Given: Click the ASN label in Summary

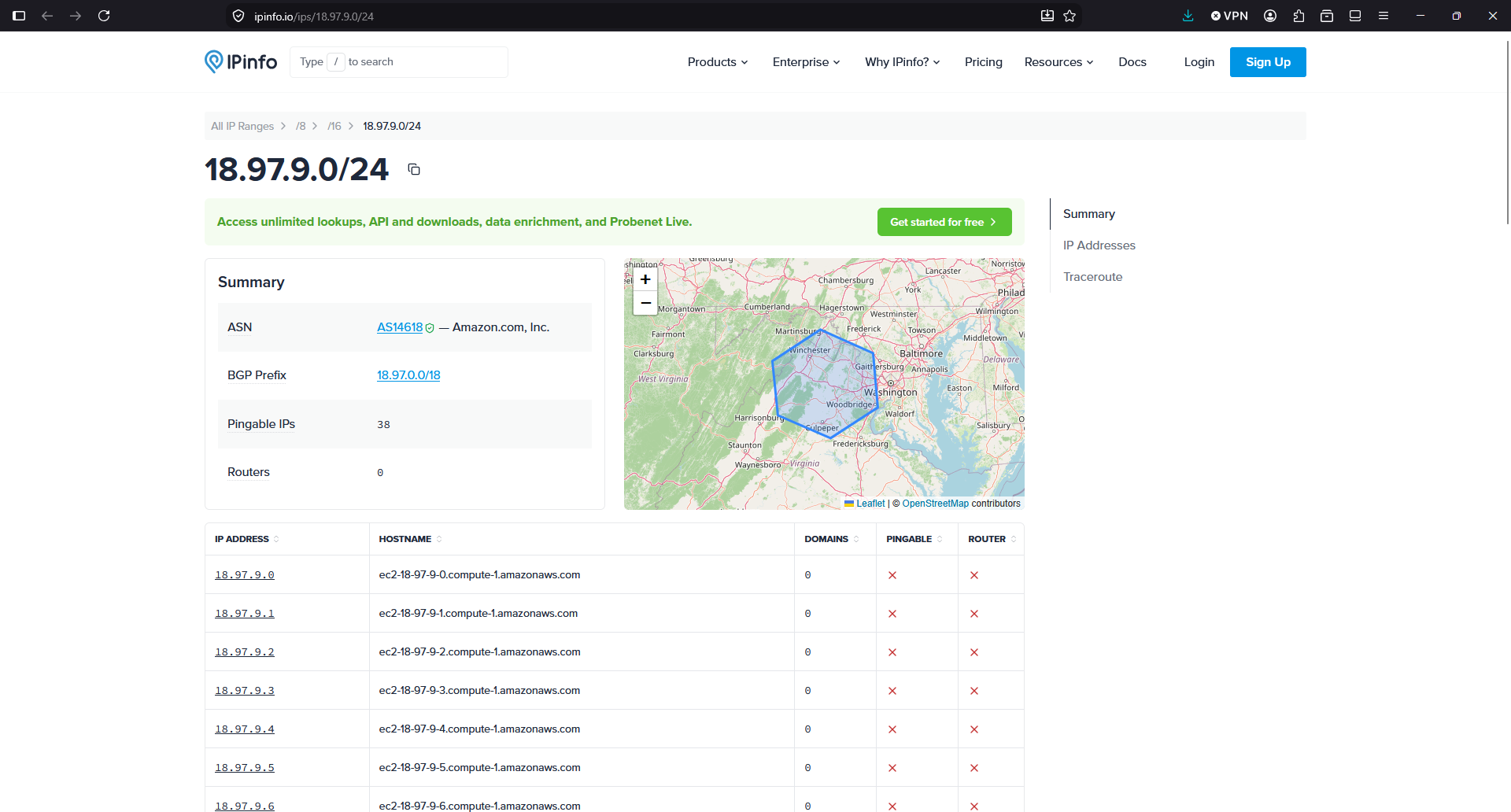Looking at the screenshot, I should coord(240,327).
